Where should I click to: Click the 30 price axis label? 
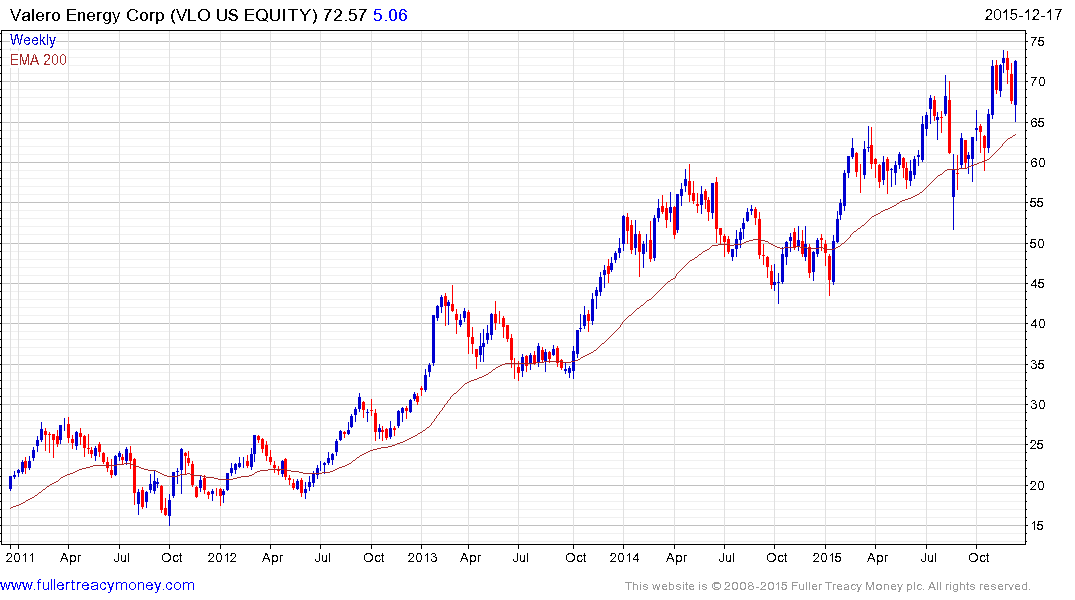coord(1037,405)
